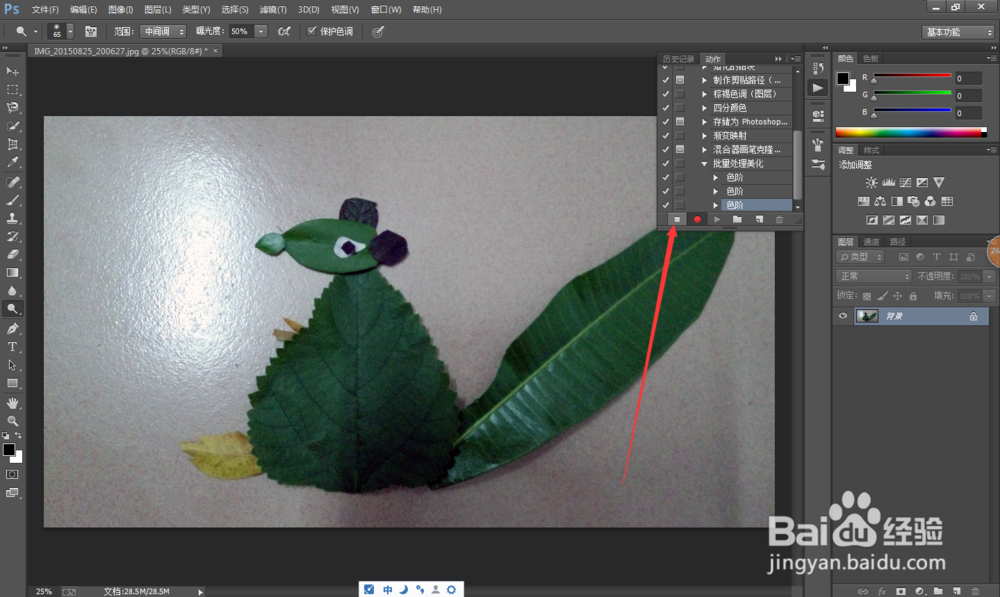The image size is (1000, 597).
Task: Select the Clone Stamp tool
Action: 12,218
